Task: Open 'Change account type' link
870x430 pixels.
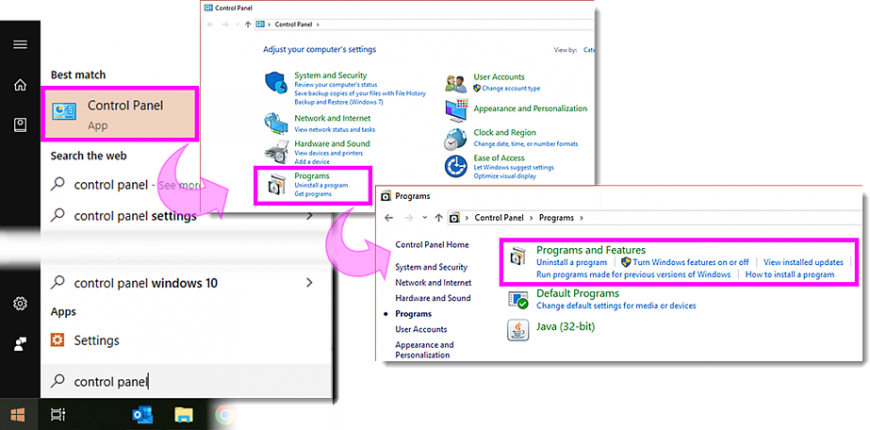Action: pyautogui.click(x=510, y=88)
